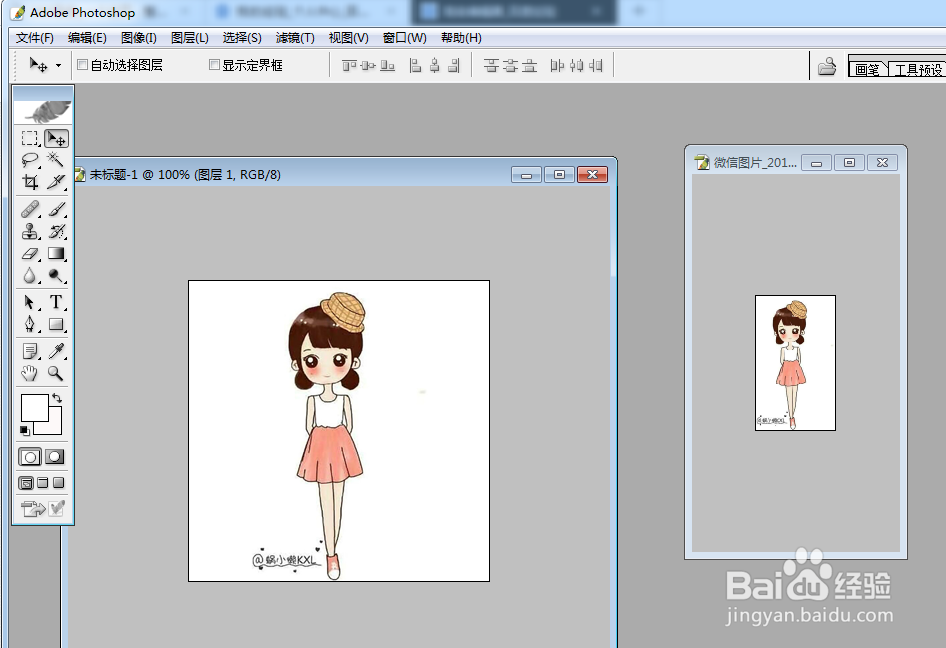Click the foreground color swatch
The height and width of the screenshot is (648, 946).
tap(34, 408)
